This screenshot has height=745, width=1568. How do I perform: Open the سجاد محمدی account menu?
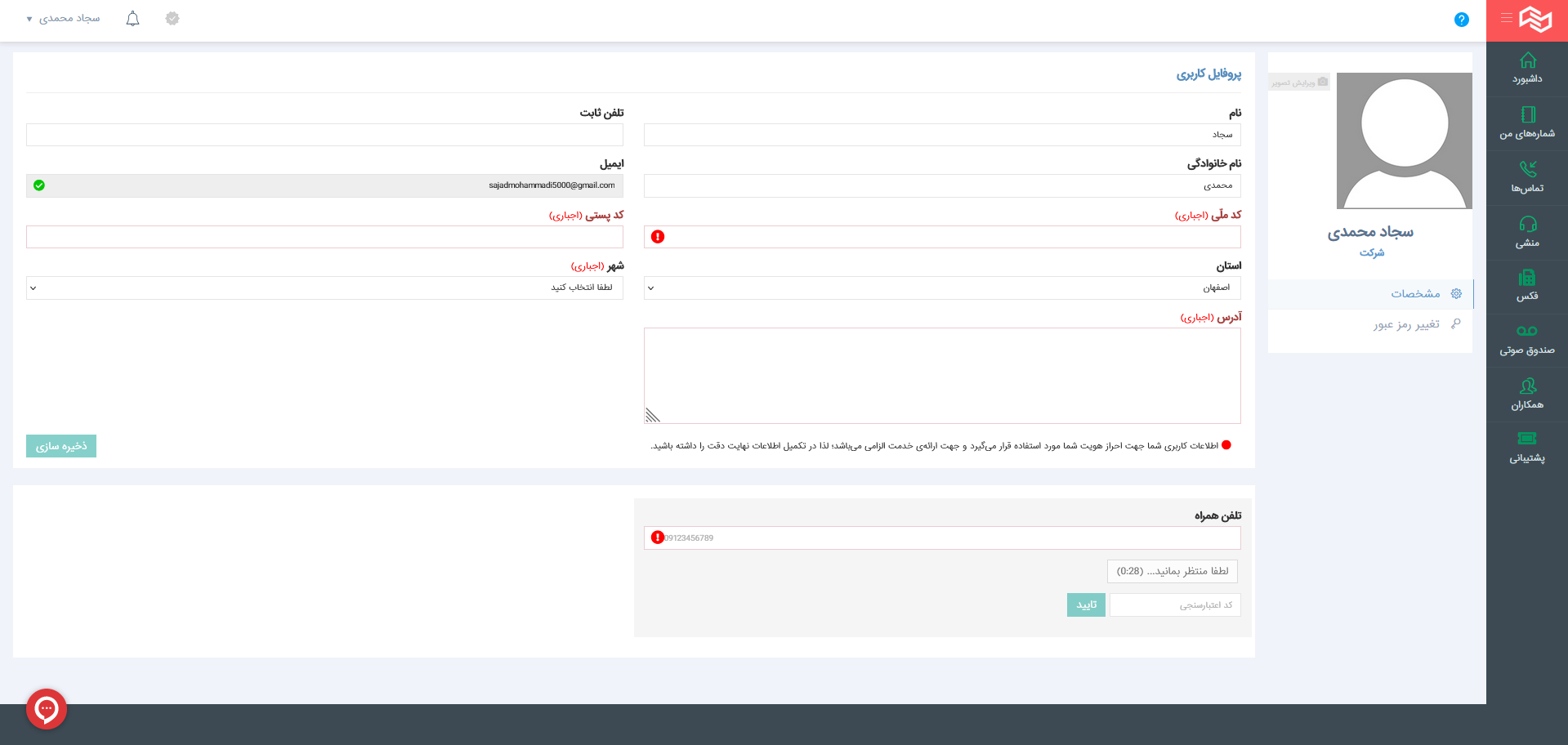tap(61, 18)
